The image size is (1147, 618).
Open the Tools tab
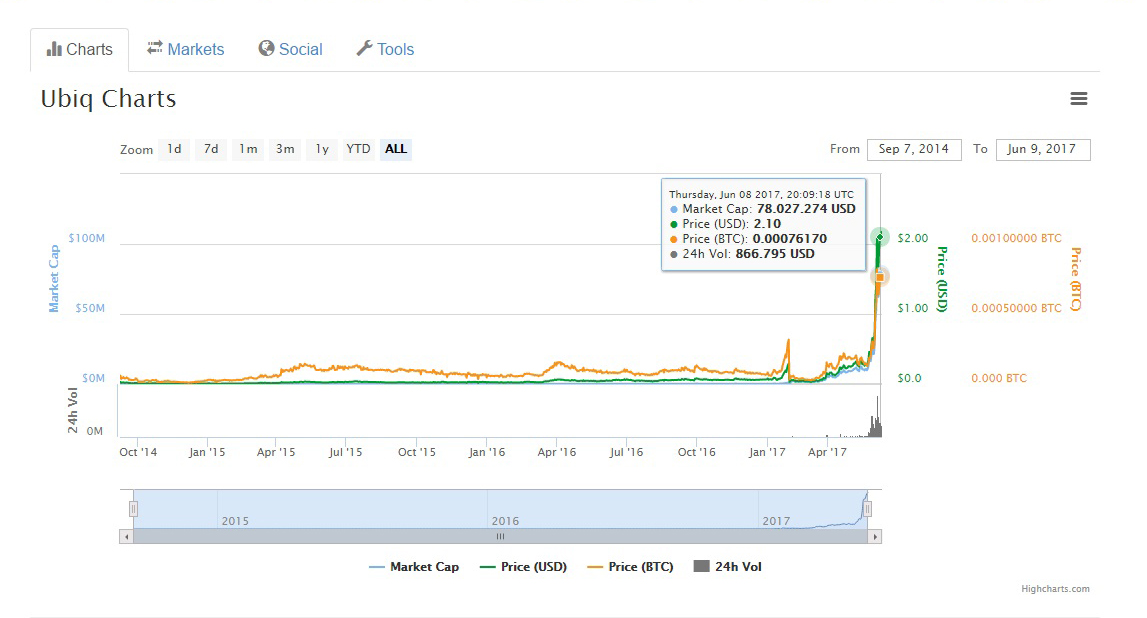(386, 49)
